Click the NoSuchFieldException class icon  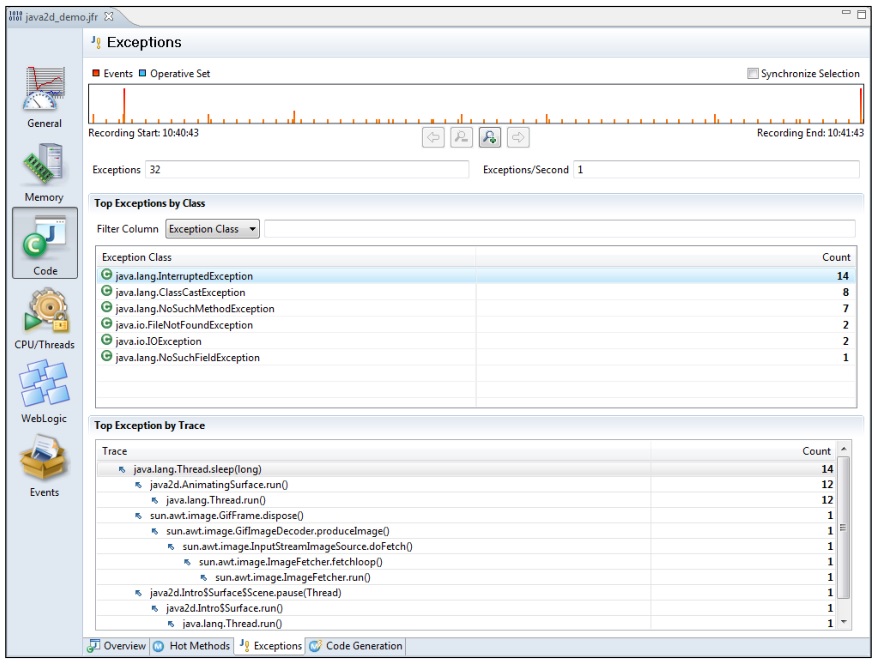click(x=106, y=356)
